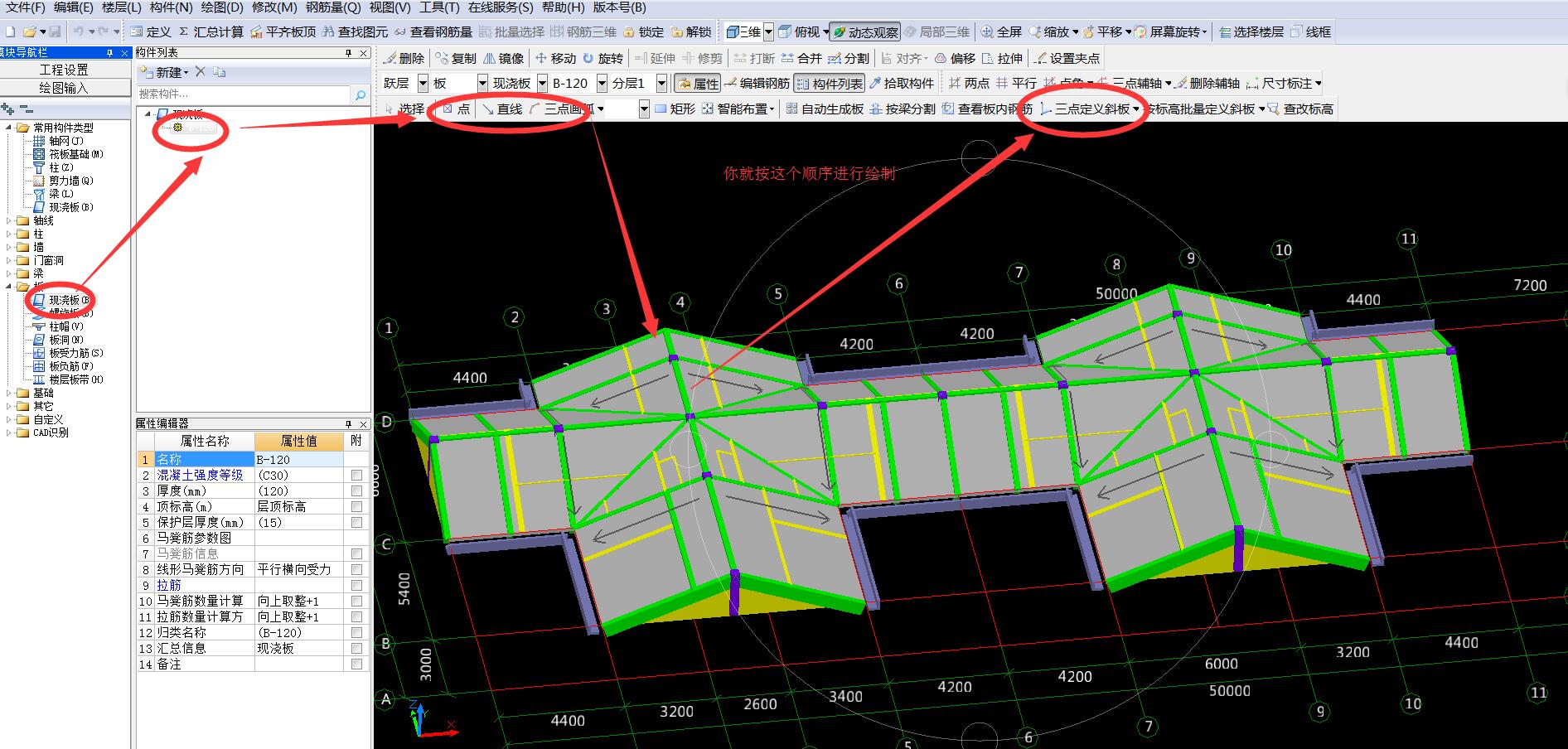The width and height of the screenshot is (1568, 749).
Task: Run 汇总计算 summary calculation
Action: (211, 31)
